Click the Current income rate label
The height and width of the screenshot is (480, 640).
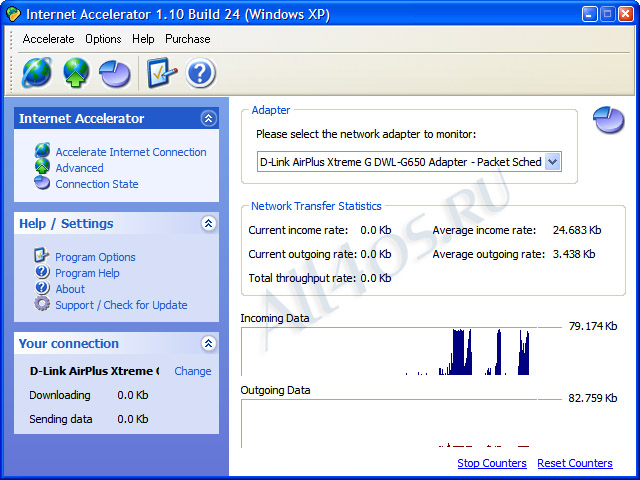(x=298, y=230)
